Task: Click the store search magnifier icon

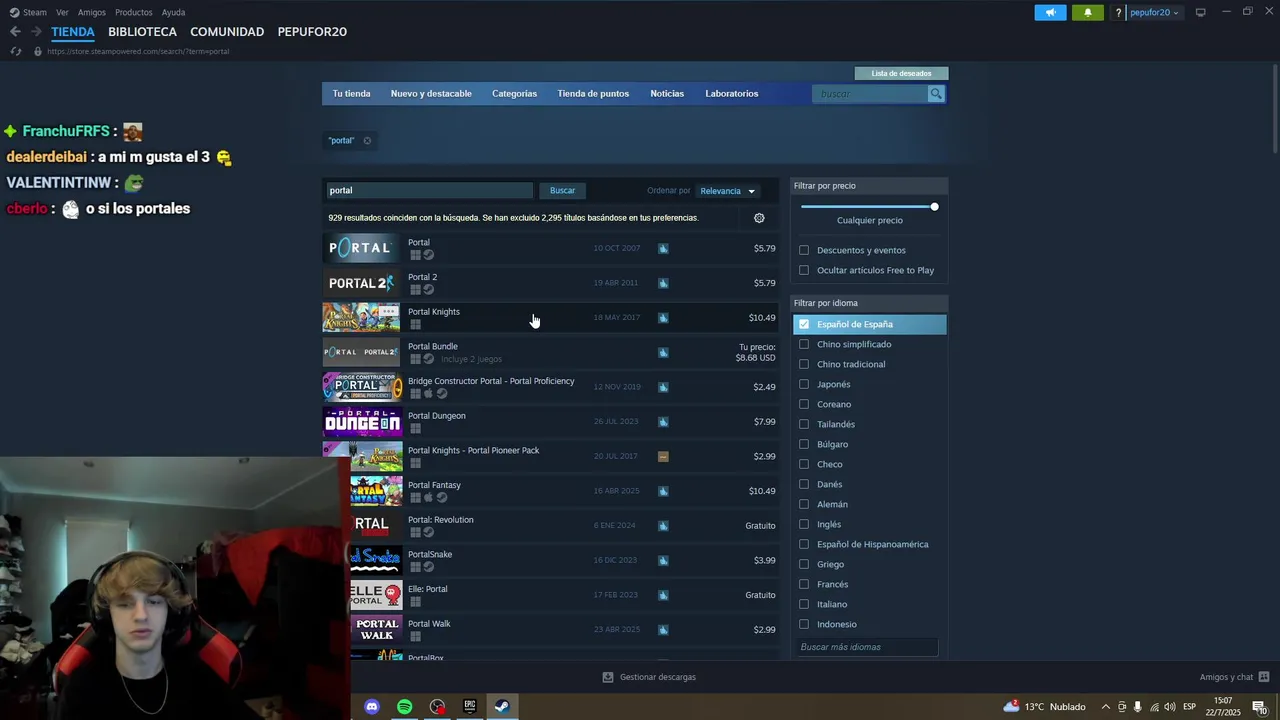Action: [x=936, y=94]
